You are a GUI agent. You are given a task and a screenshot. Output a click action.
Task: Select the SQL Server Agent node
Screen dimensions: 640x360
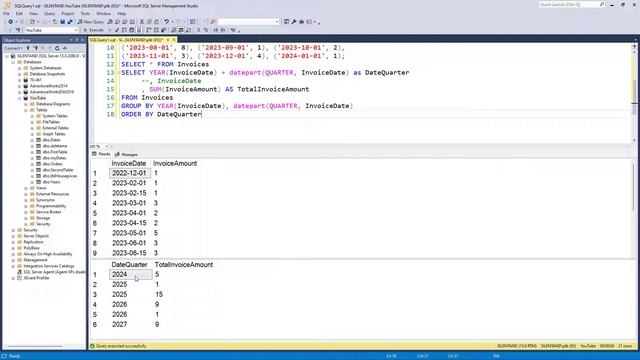coord(54,272)
